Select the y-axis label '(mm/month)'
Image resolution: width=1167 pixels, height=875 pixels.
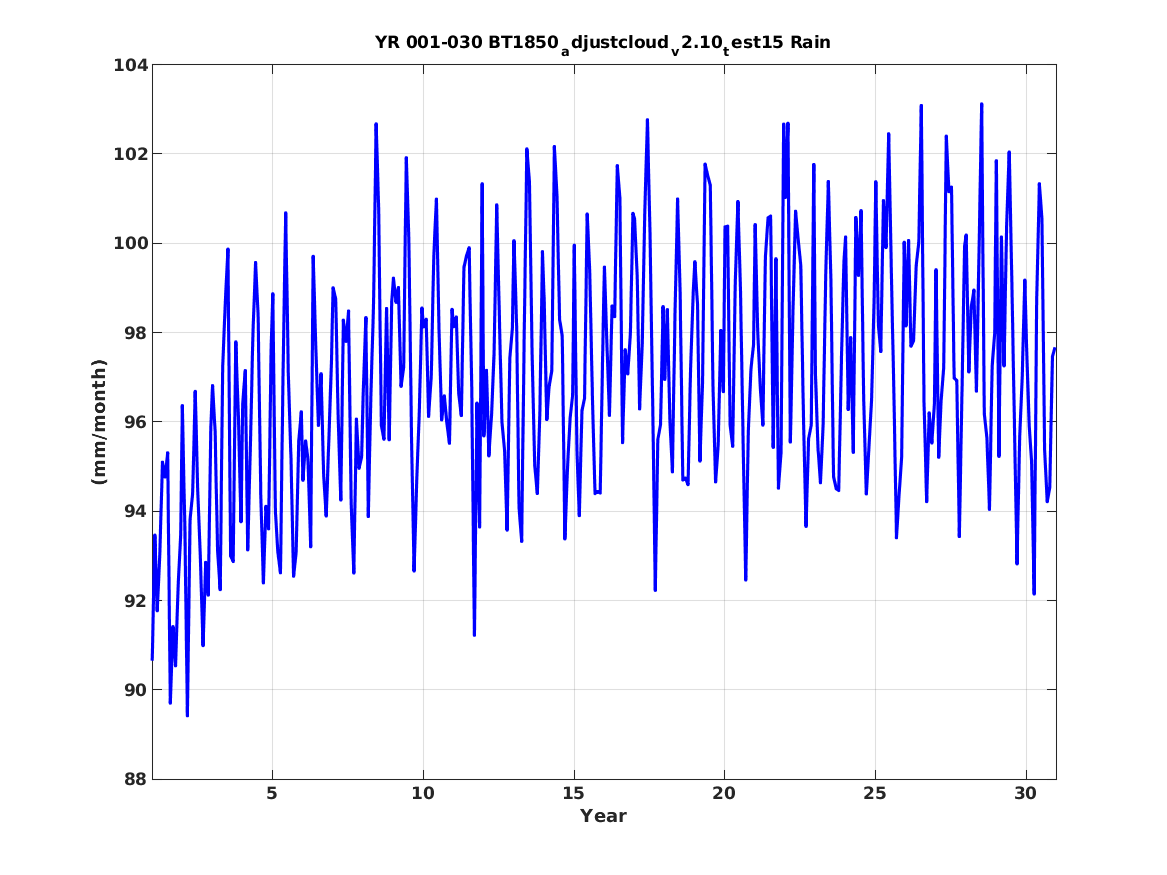coord(100,422)
